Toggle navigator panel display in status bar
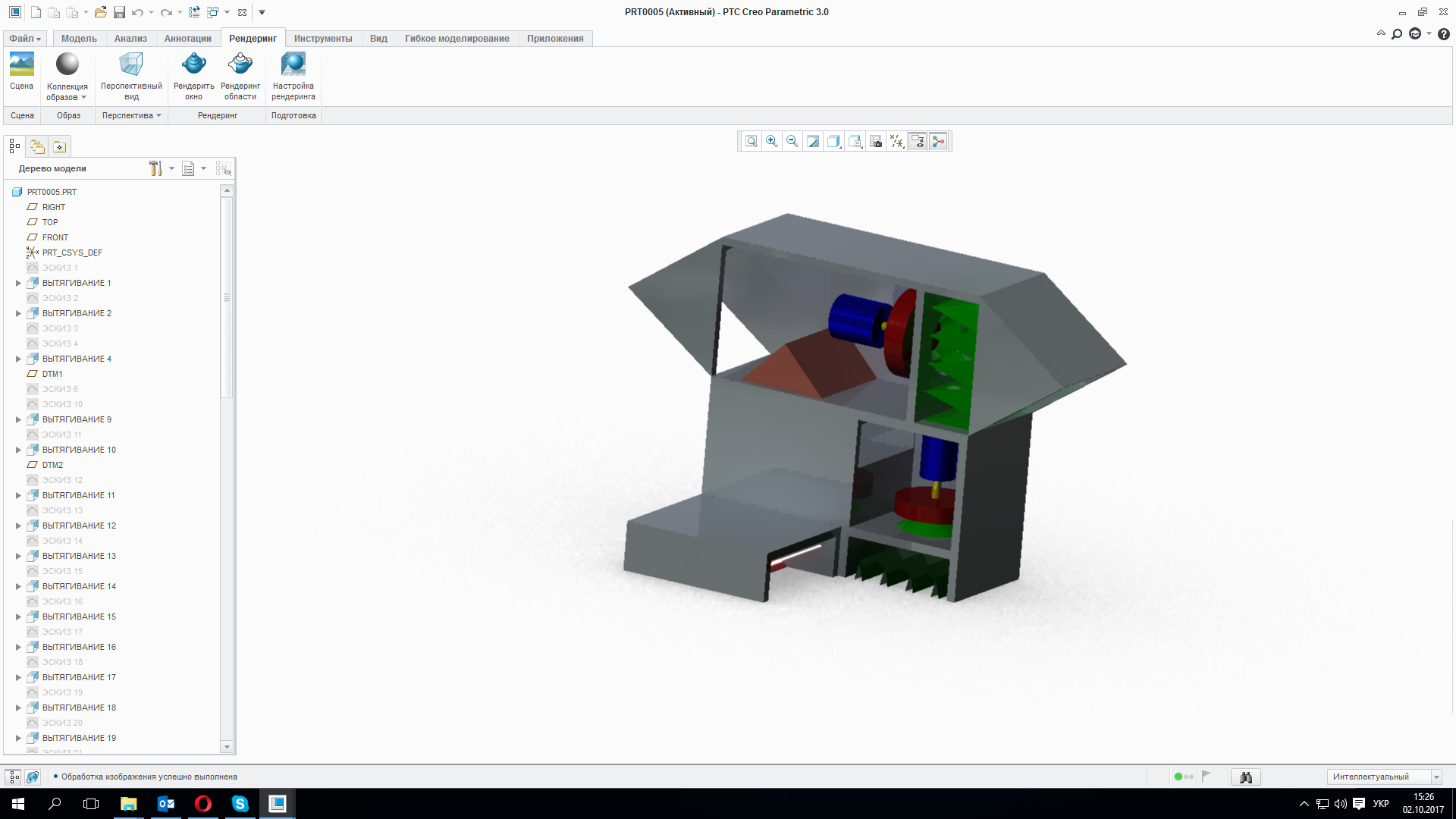This screenshot has width=1456, height=819. click(x=14, y=777)
